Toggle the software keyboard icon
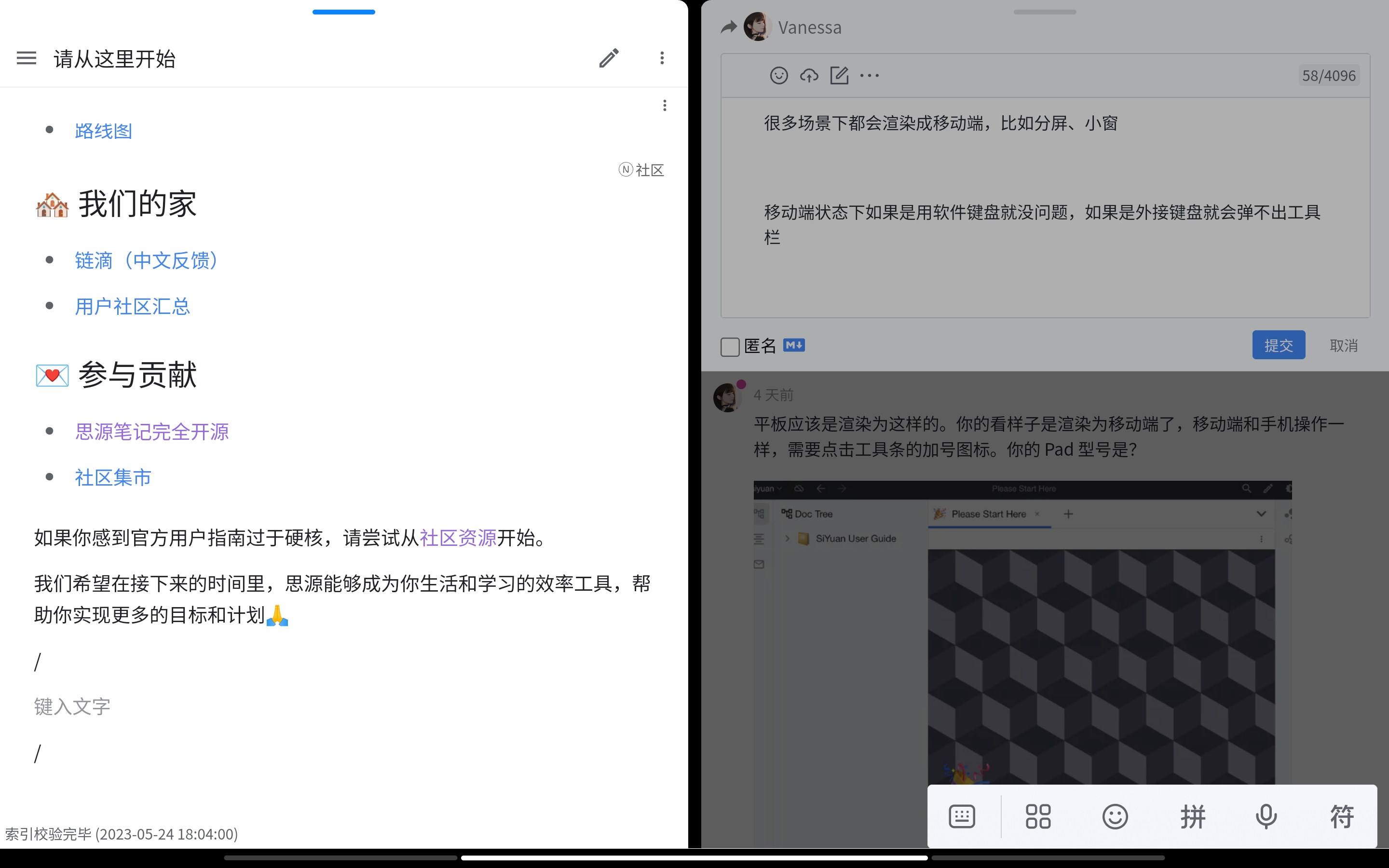The width and height of the screenshot is (1389, 868). [x=962, y=816]
